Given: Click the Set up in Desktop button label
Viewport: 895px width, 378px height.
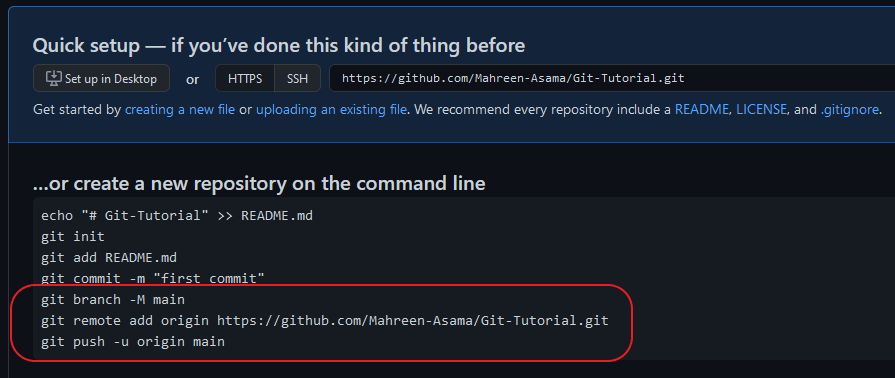Looking at the screenshot, I should click(x=111, y=79).
